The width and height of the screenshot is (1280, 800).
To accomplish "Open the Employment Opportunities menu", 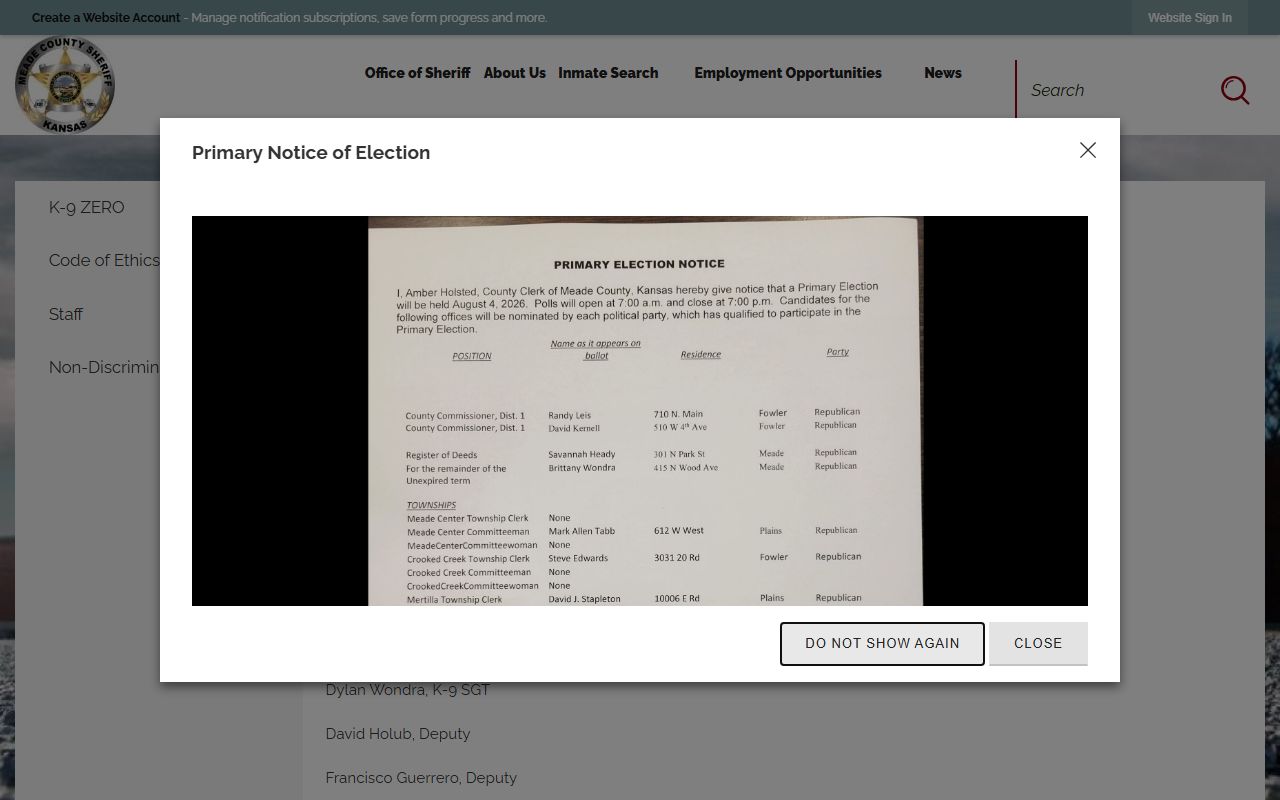I will click(x=788, y=73).
